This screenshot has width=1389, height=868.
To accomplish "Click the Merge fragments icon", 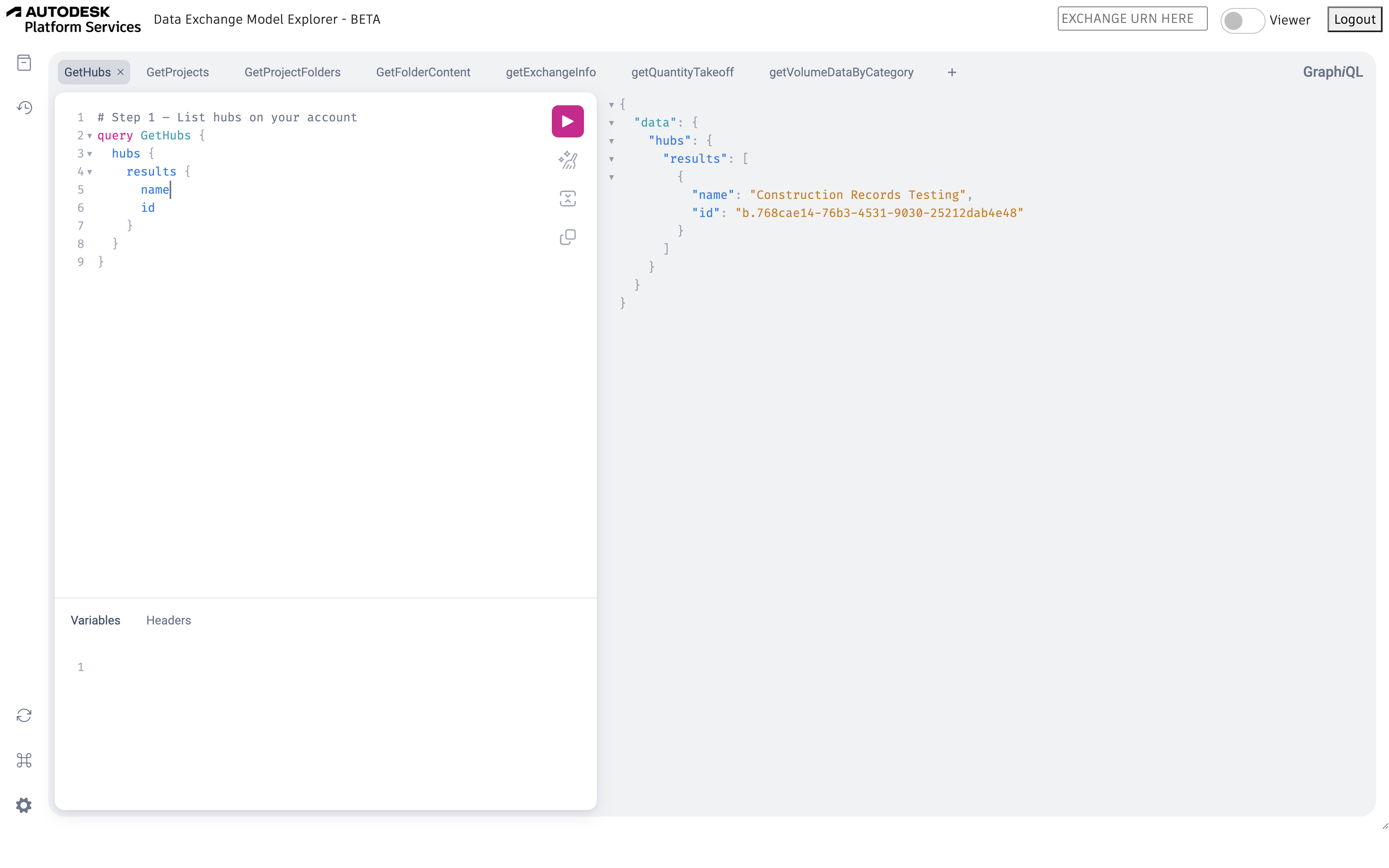I will (x=567, y=199).
